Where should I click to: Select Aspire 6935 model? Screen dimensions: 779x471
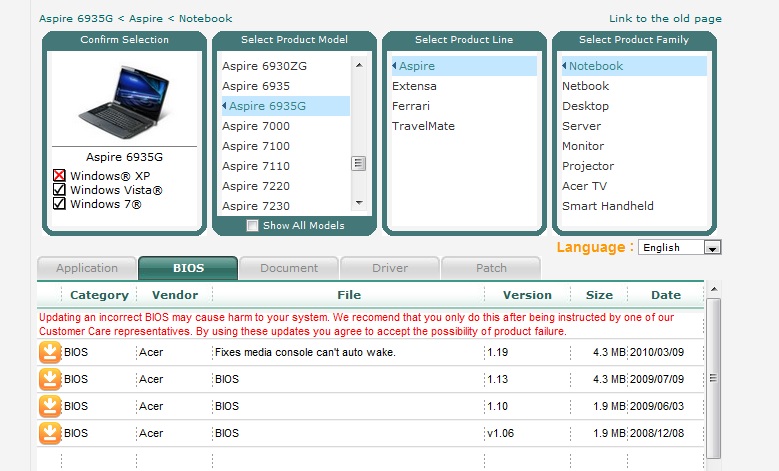pyautogui.click(x=286, y=86)
